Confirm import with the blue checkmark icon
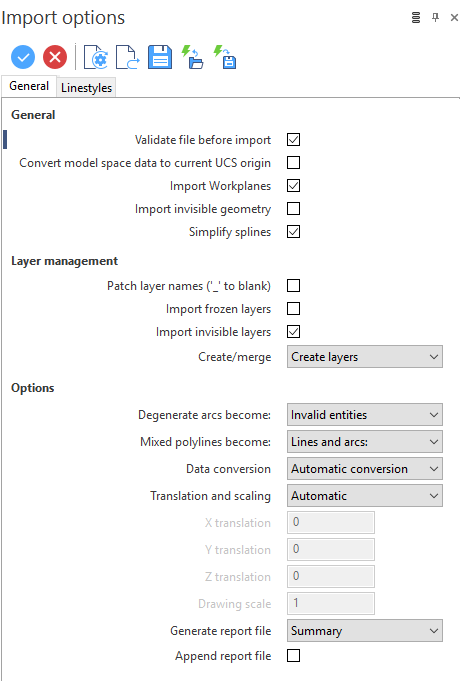The height and width of the screenshot is (681, 465). (x=23, y=57)
